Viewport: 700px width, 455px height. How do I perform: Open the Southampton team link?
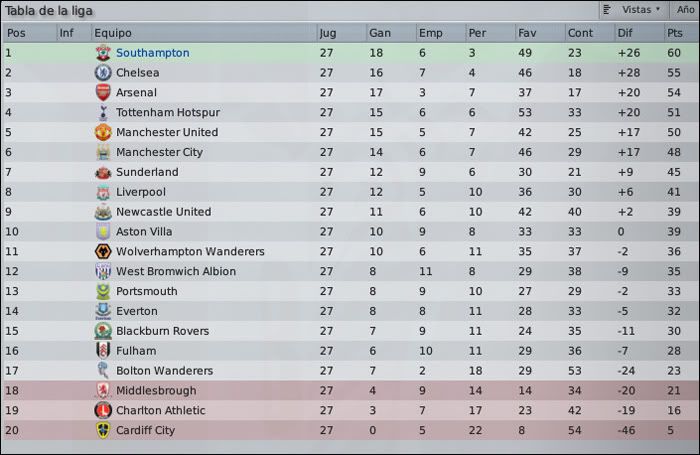(153, 53)
